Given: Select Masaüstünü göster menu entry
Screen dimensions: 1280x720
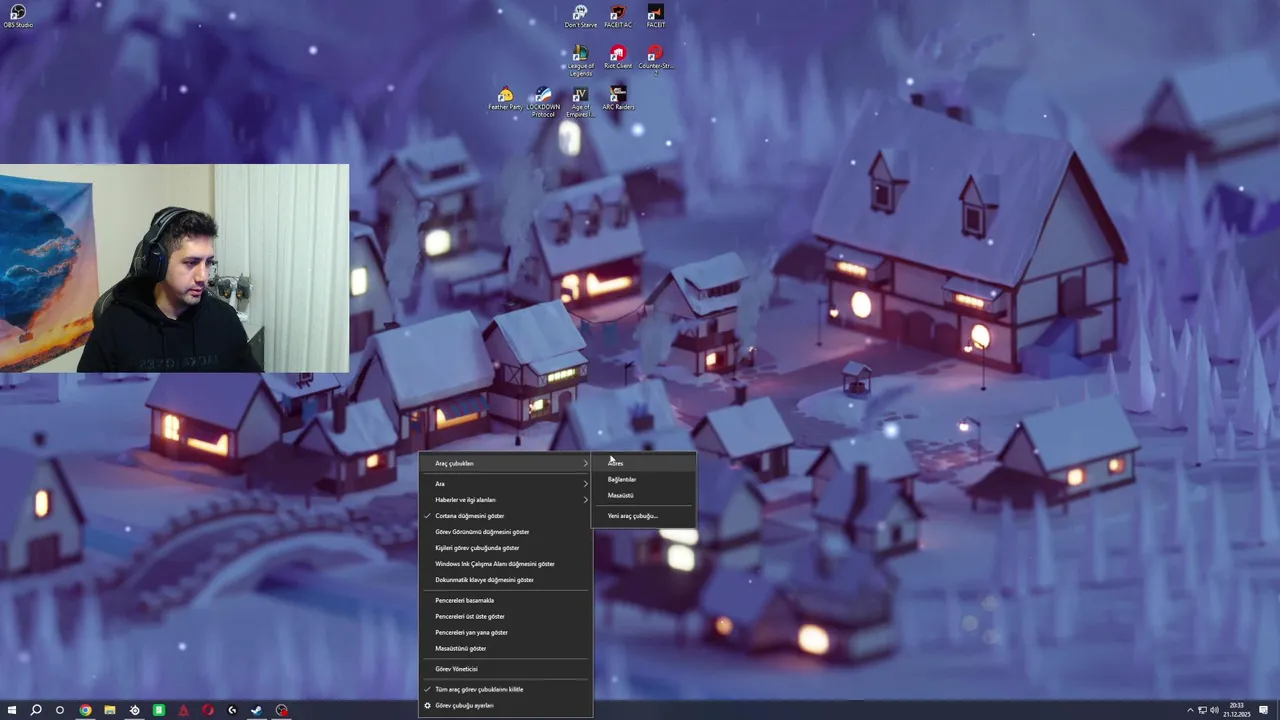Looking at the screenshot, I should 506,648.
